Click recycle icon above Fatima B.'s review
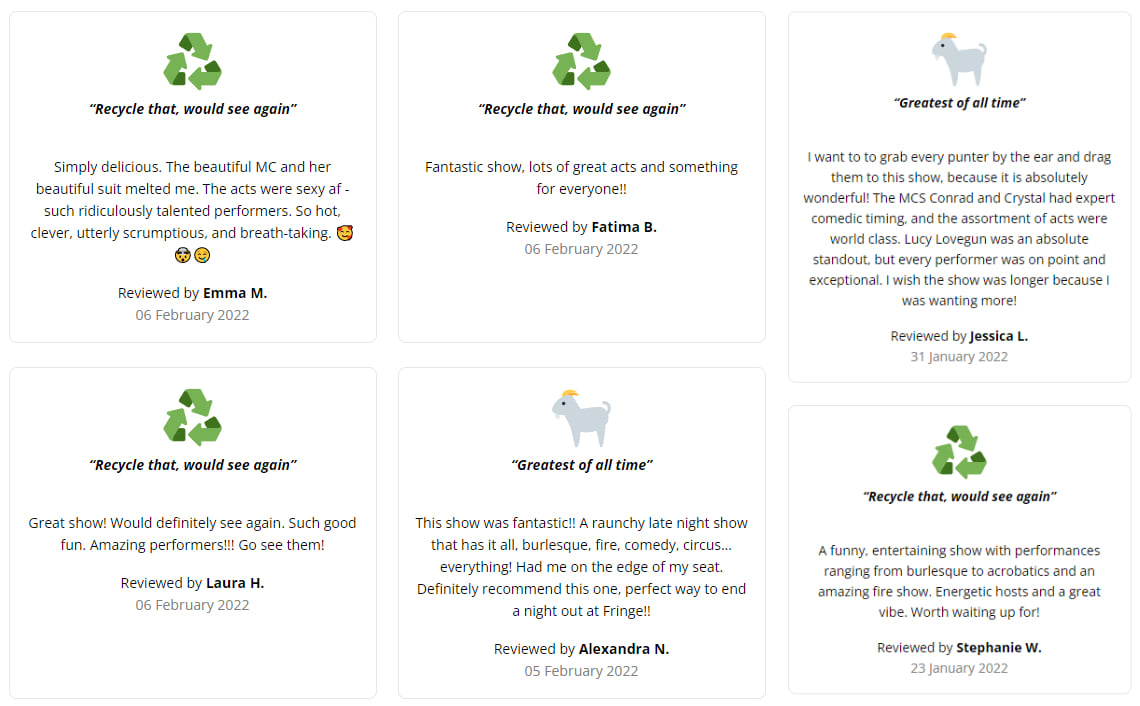 (582, 61)
